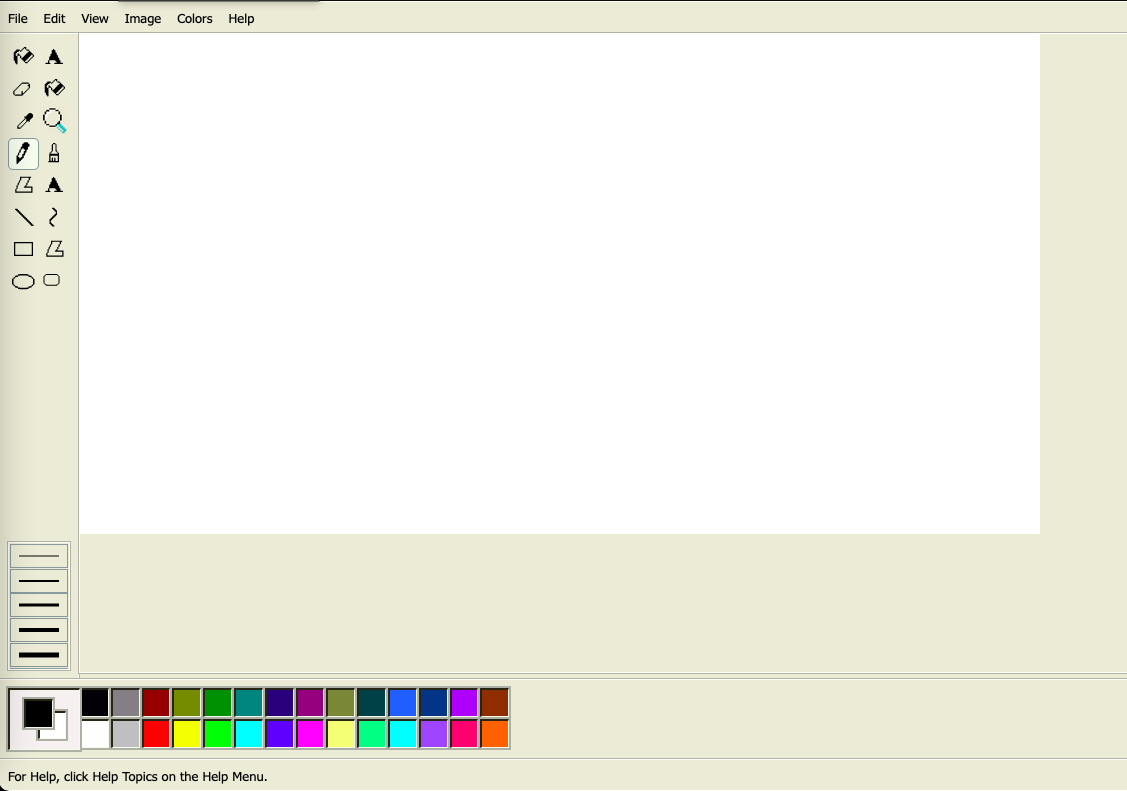Pick the Color Picker eyedropper tool

[22, 120]
